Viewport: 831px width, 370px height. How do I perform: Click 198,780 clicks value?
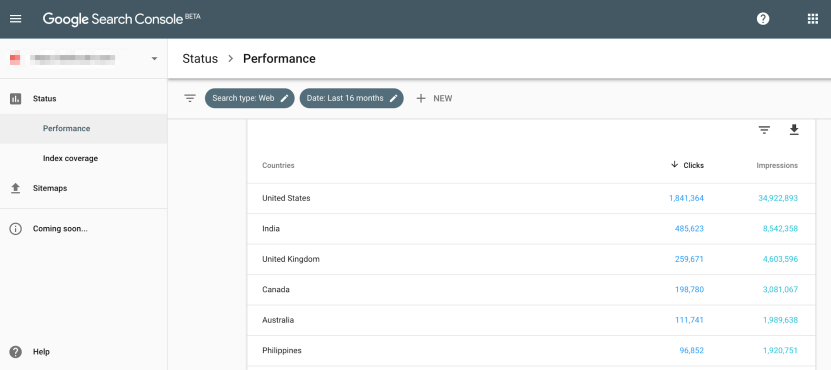[x=689, y=290]
